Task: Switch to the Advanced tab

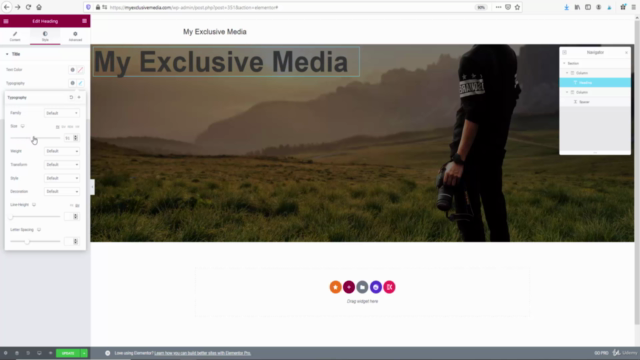Action: [75, 36]
